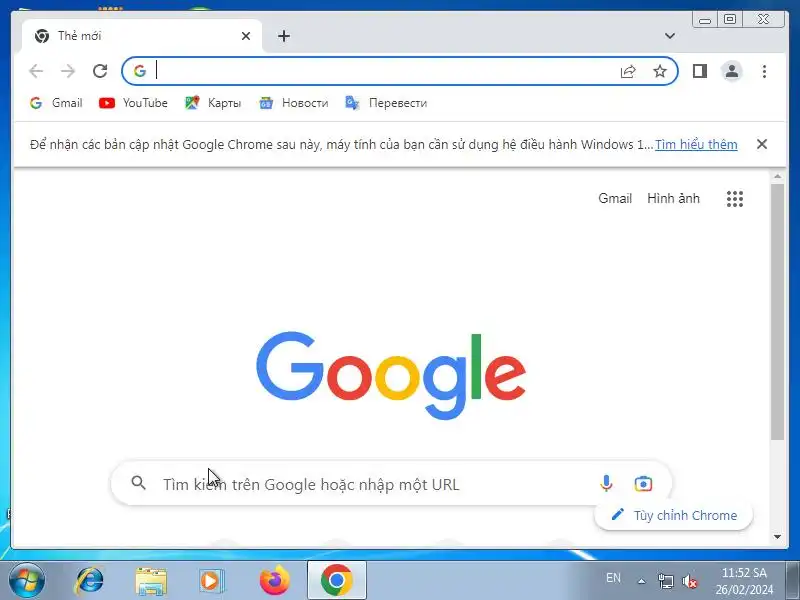Start voice search with the microphone

[x=606, y=483]
